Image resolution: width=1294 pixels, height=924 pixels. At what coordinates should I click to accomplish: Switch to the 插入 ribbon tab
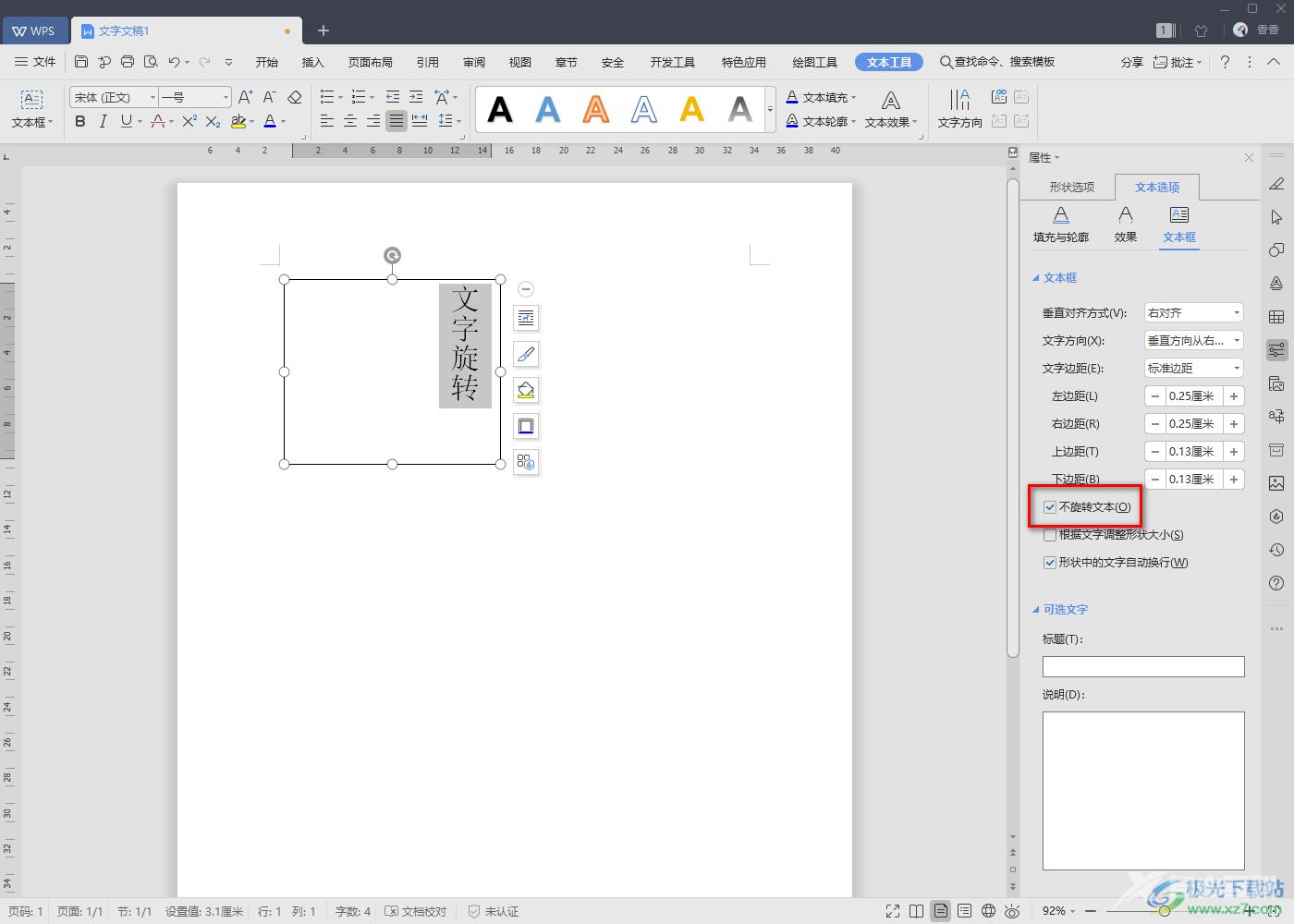[313, 62]
